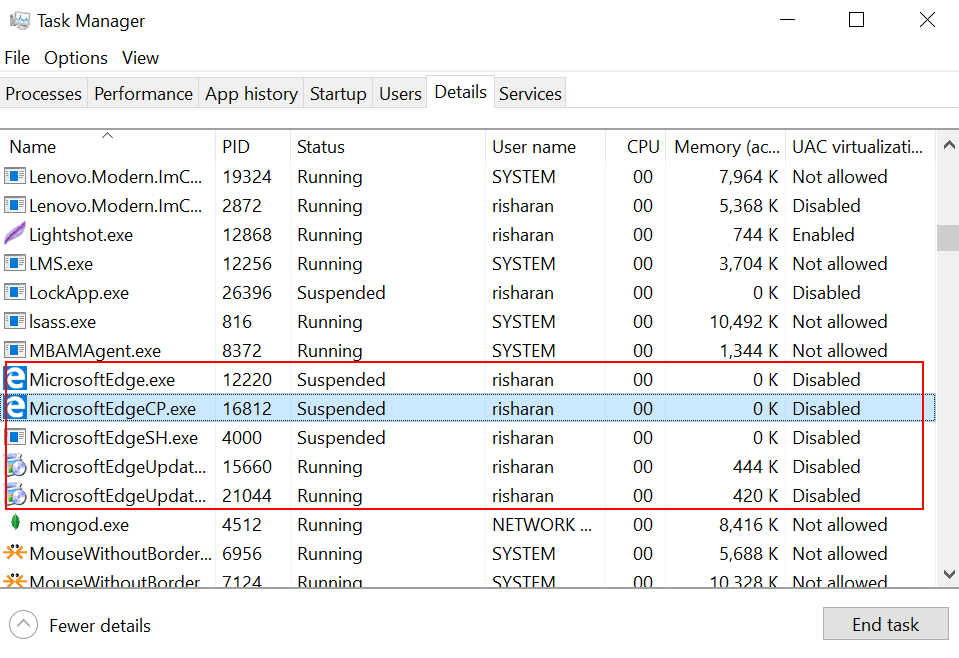Click the Task Manager title bar icon

(x=20, y=21)
